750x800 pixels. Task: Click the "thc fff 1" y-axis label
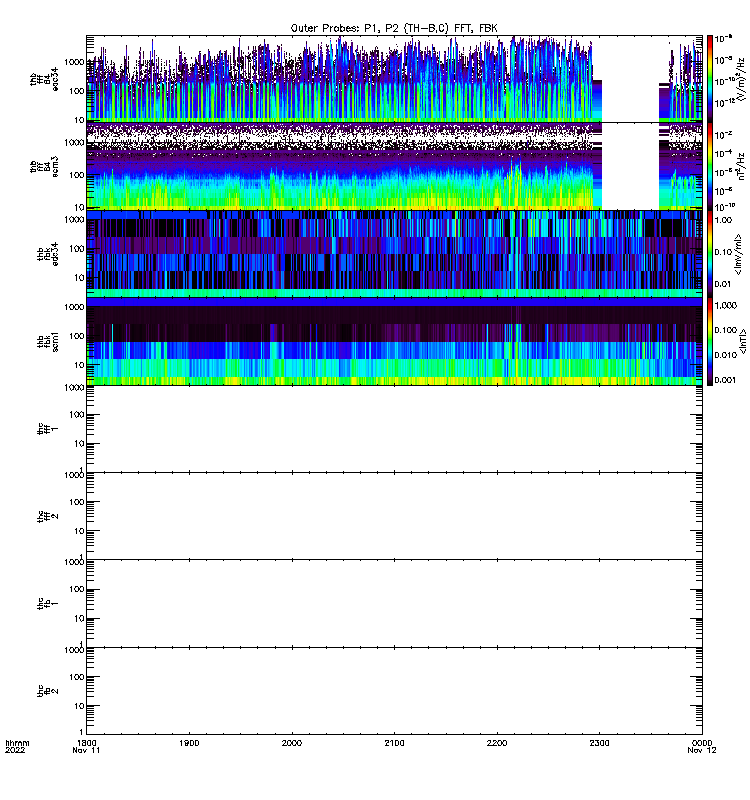tap(48, 429)
